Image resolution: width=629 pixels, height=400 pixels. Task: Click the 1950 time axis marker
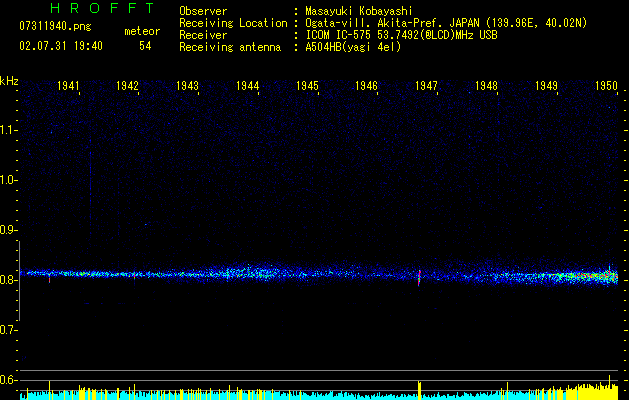(x=606, y=86)
